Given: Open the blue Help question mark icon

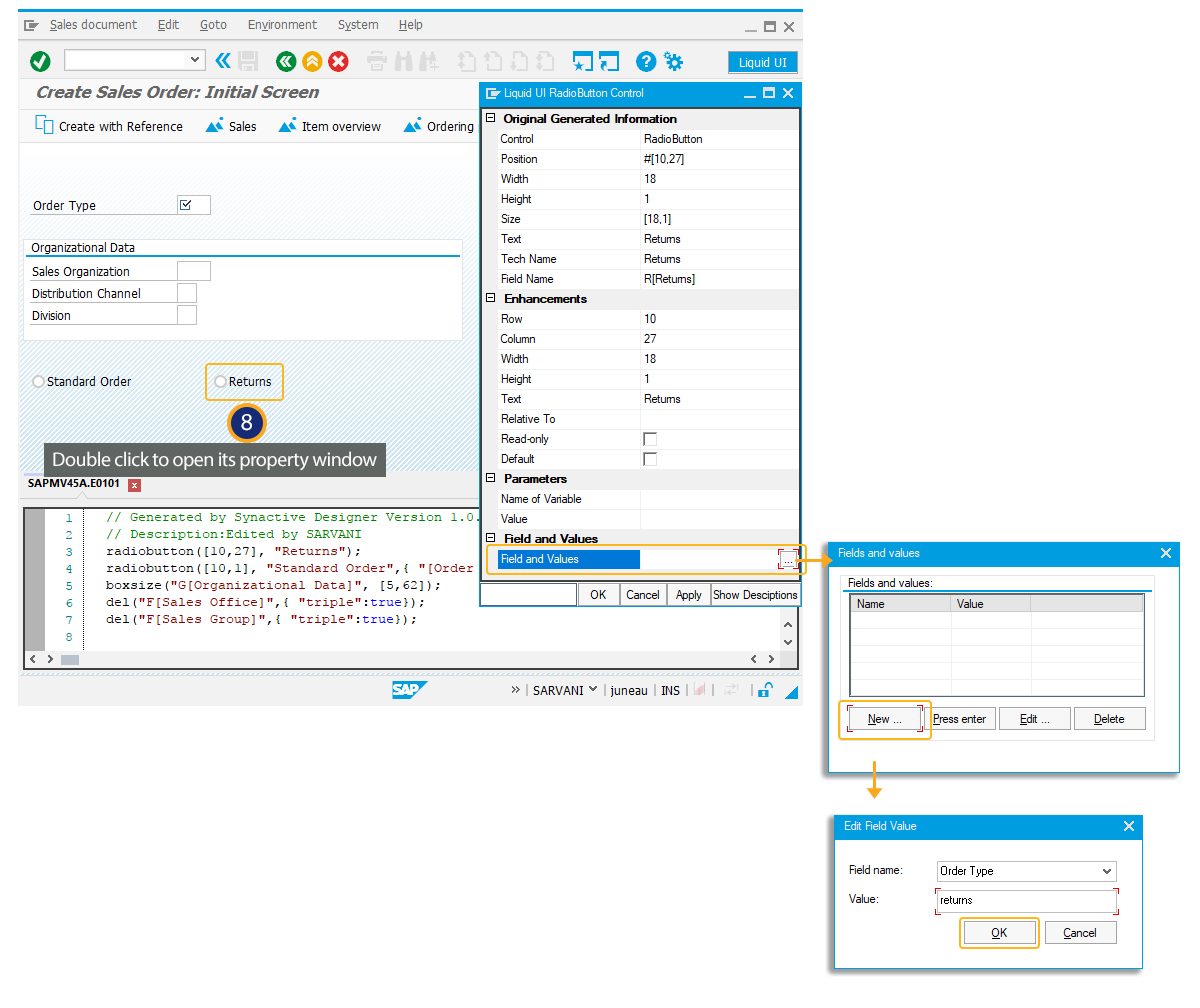Looking at the screenshot, I should point(647,62).
